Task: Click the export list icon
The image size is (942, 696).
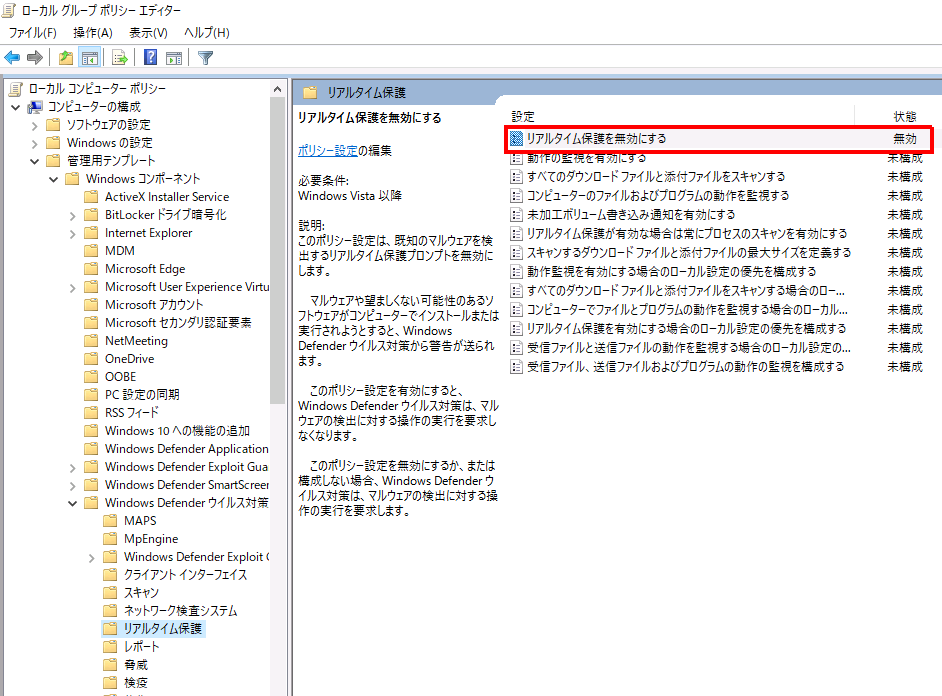Action: tap(120, 57)
